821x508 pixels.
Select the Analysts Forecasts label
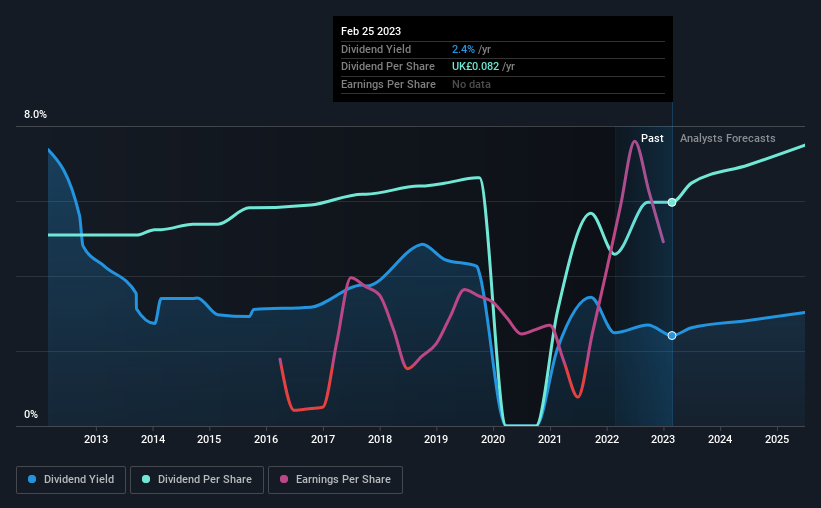727,138
